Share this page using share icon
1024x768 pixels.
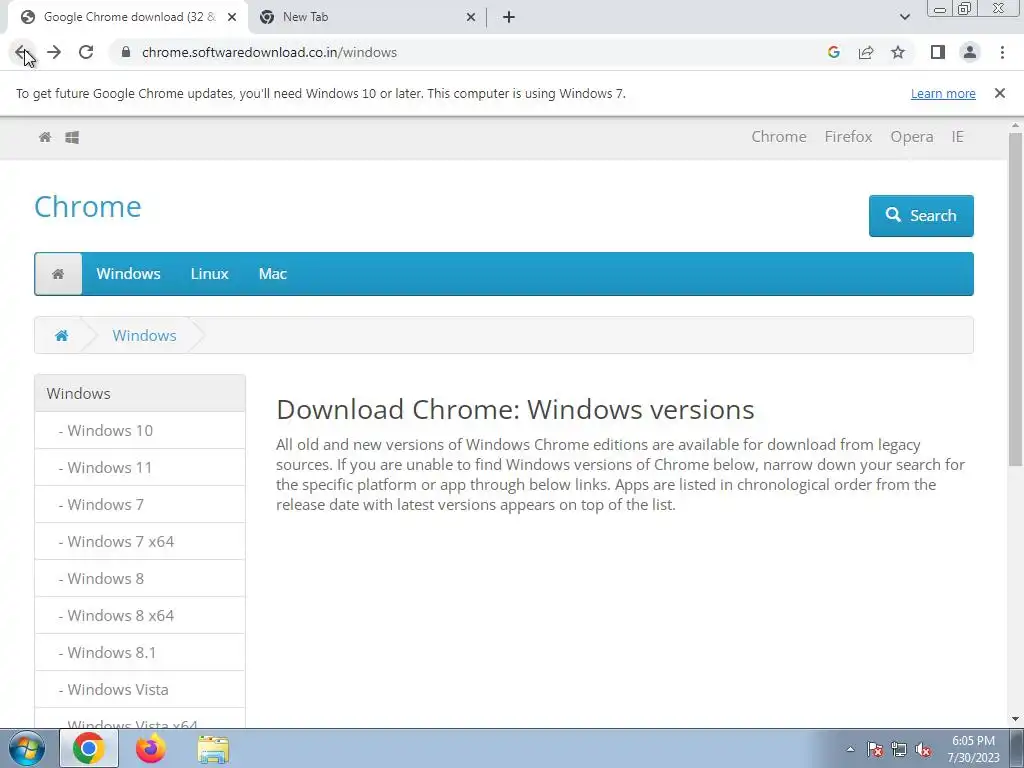pyautogui.click(x=866, y=52)
